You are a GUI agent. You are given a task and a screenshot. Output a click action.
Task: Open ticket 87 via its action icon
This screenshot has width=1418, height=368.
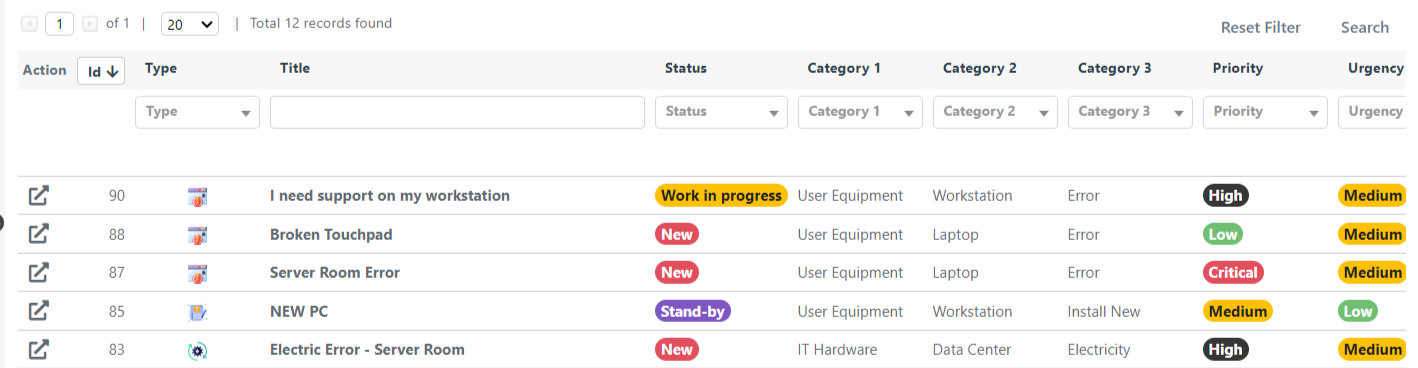tap(38, 272)
